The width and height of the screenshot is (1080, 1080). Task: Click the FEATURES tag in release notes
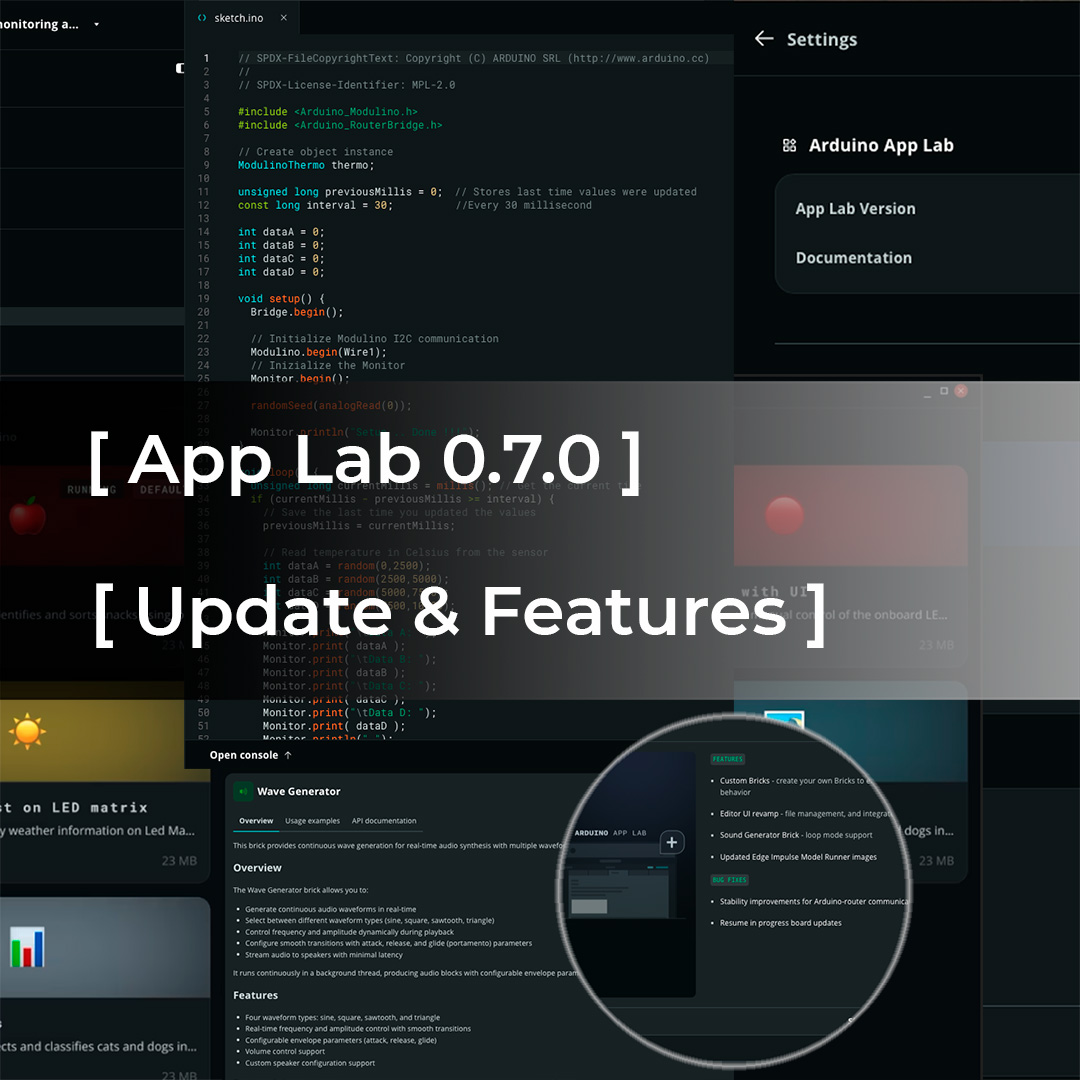(727, 759)
